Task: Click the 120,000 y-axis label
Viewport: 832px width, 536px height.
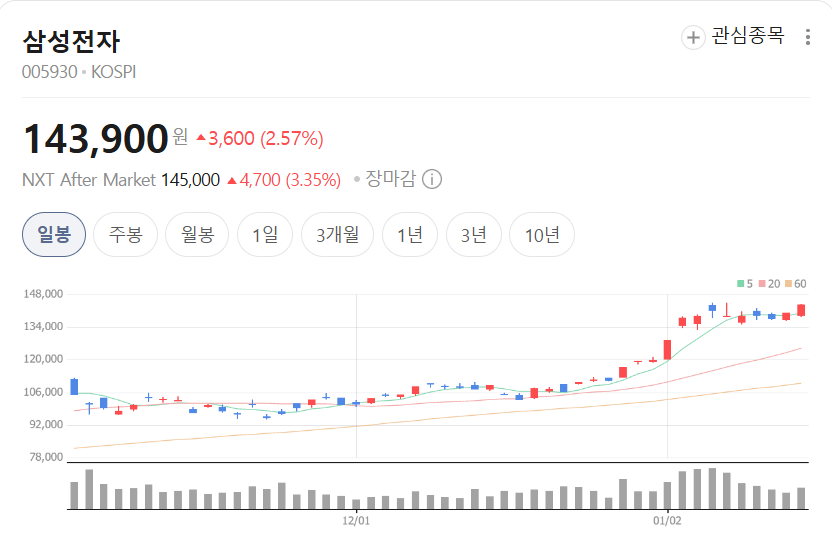Action: point(43,359)
